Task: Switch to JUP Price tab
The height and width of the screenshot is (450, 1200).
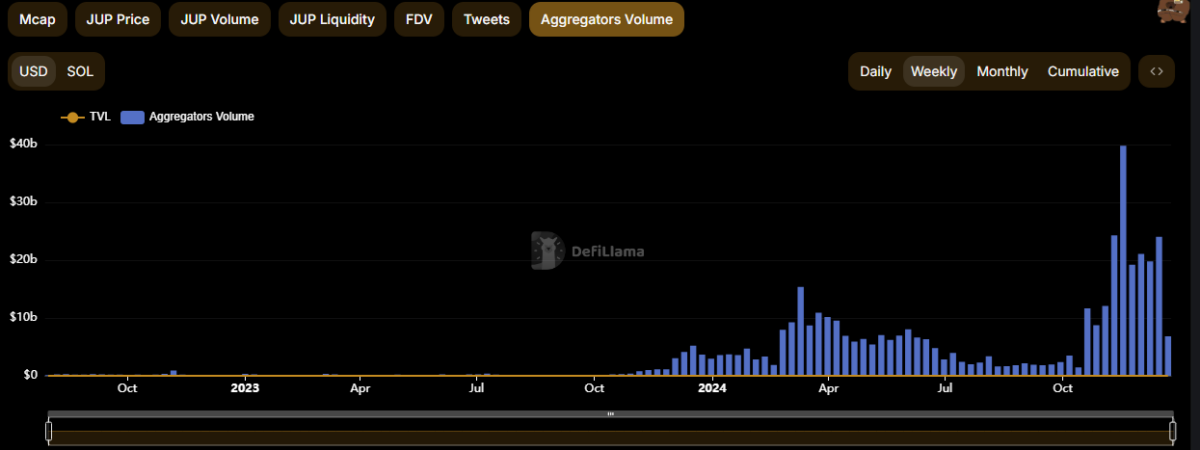Action: 119,19
